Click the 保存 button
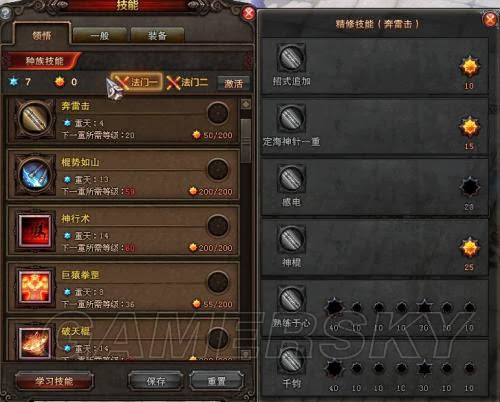500x402 pixels. tap(156, 381)
